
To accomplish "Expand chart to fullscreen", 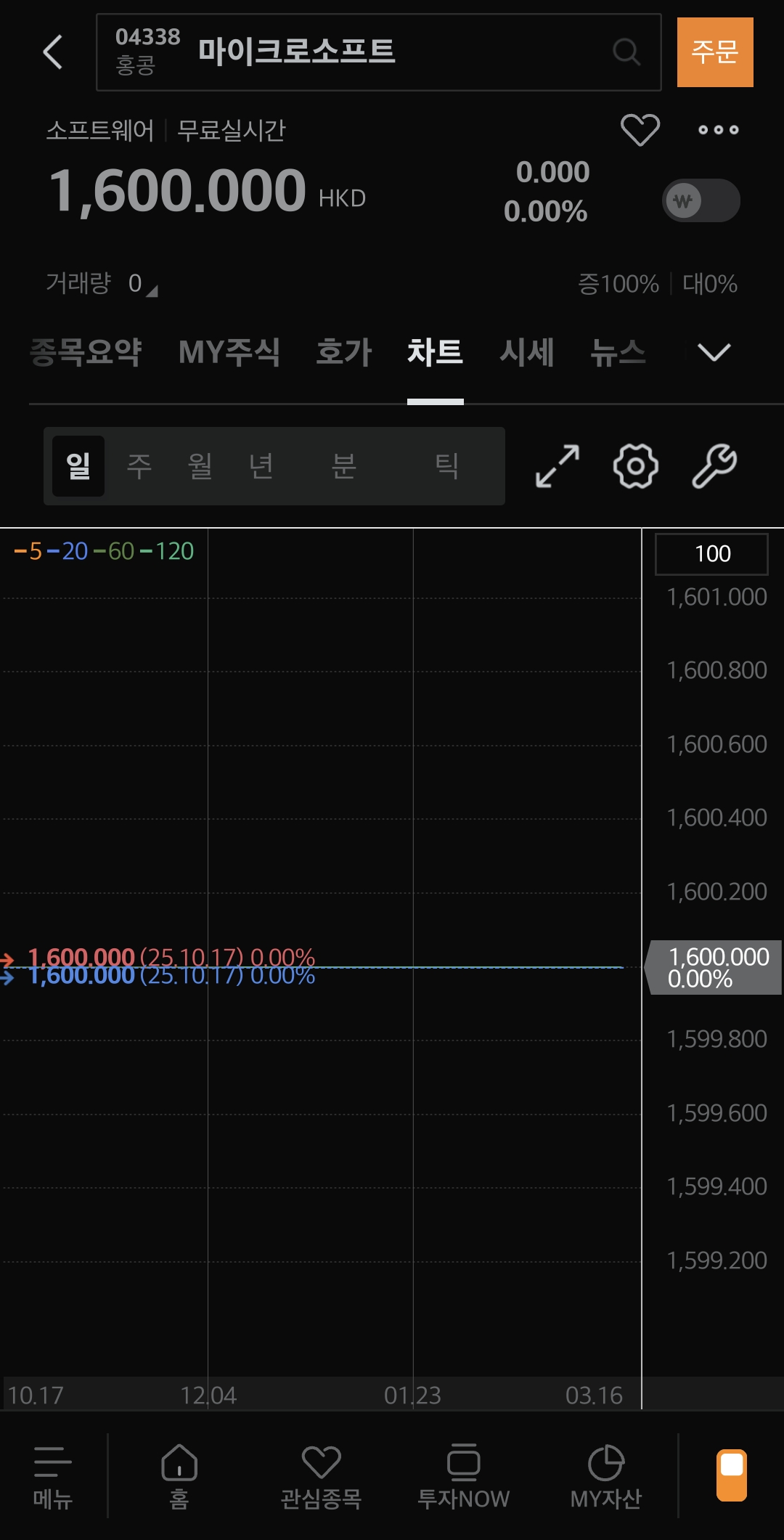I will [x=557, y=466].
